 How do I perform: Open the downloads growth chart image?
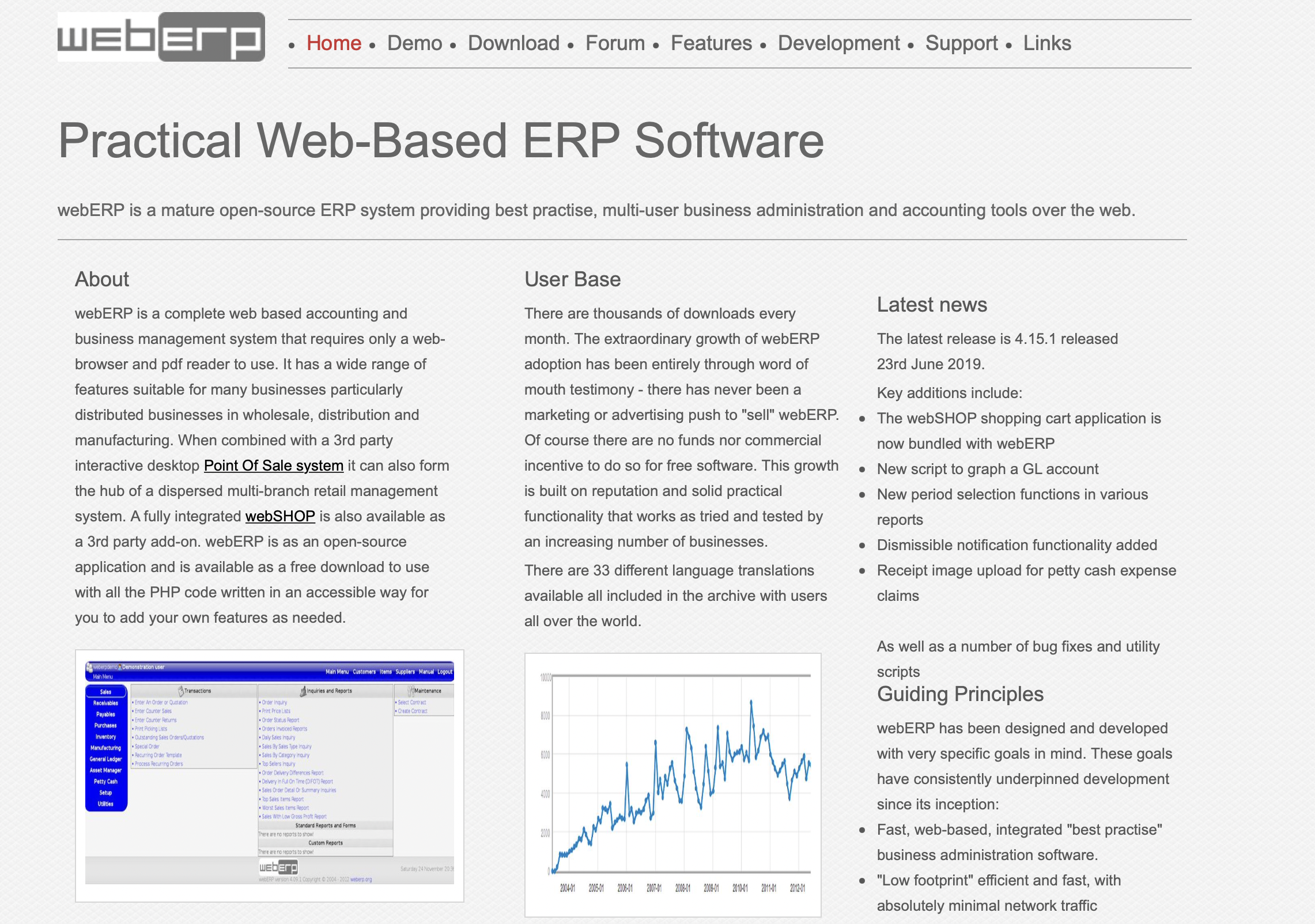[x=672, y=785]
